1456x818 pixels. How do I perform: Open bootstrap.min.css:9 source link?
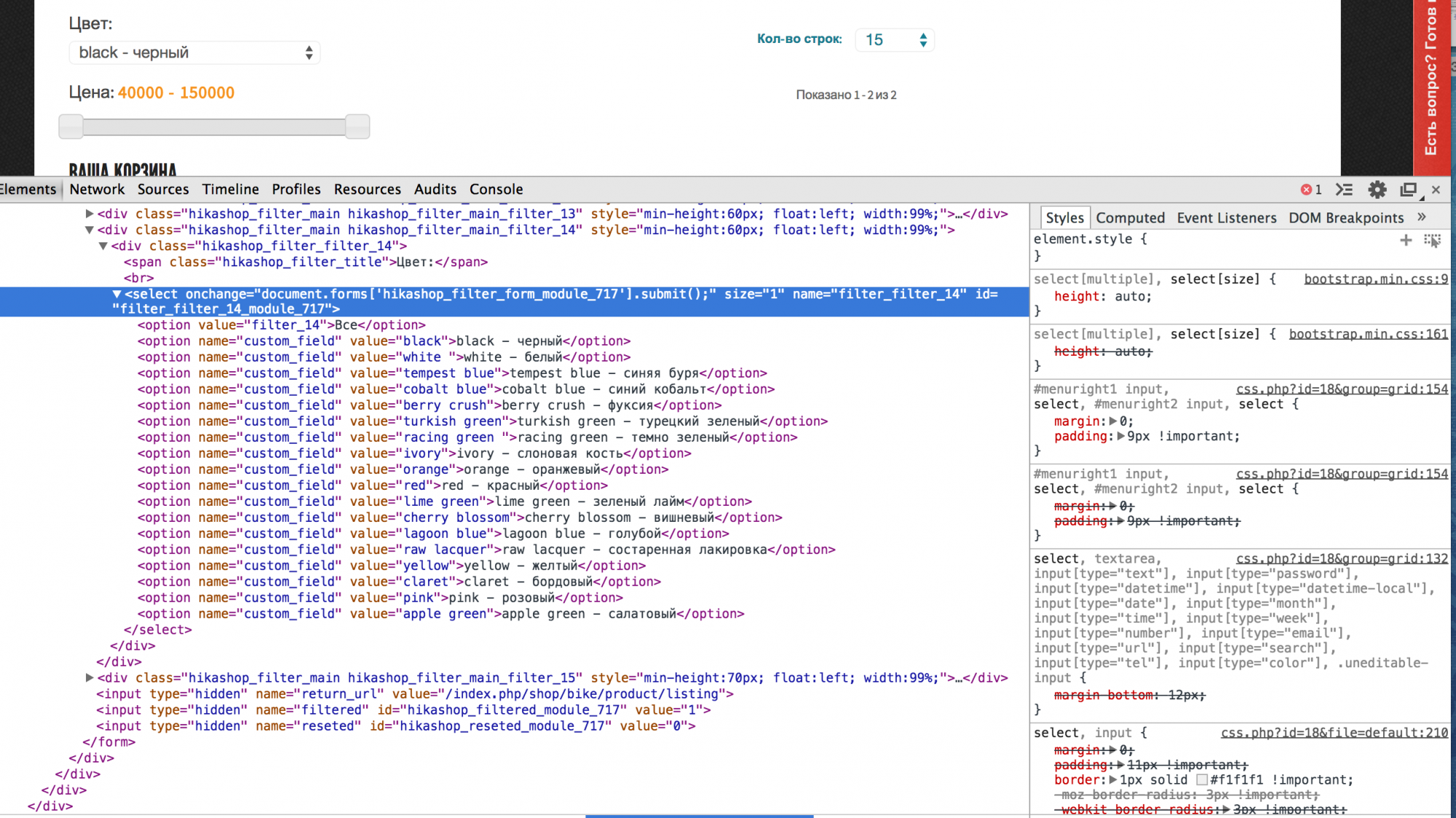coord(1375,279)
